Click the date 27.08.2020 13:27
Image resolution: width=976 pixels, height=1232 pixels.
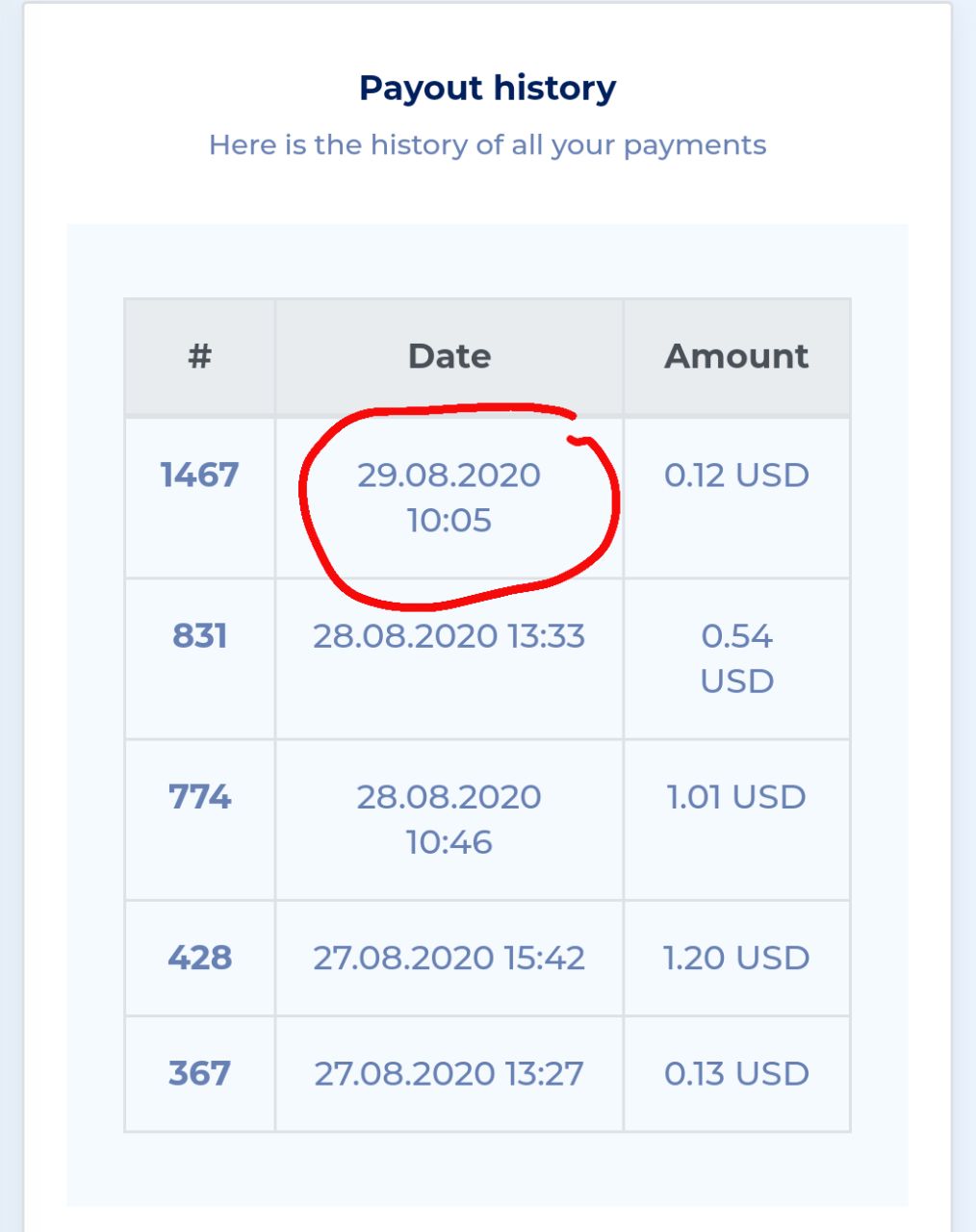coord(449,1073)
